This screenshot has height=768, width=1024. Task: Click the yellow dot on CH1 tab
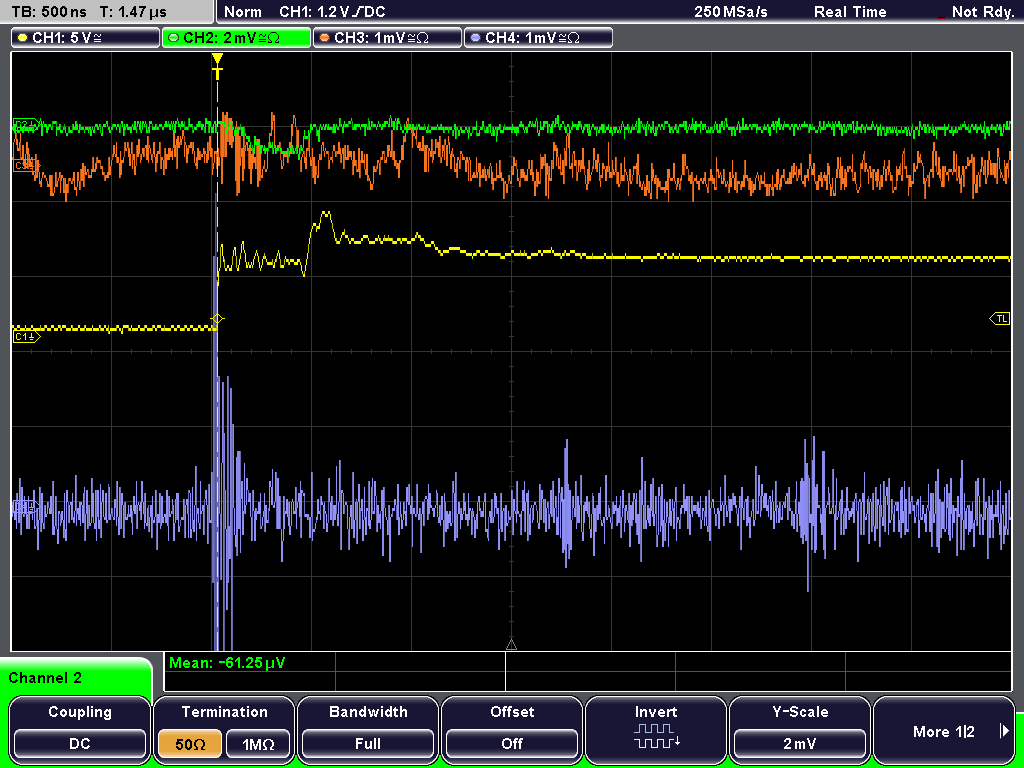pyautogui.click(x=23, y=38)
